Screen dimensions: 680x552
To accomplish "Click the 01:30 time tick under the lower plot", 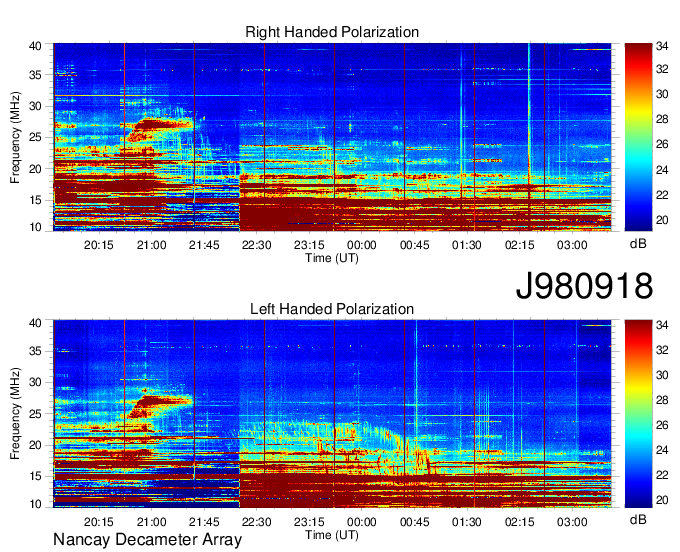I will coord(467,522).
